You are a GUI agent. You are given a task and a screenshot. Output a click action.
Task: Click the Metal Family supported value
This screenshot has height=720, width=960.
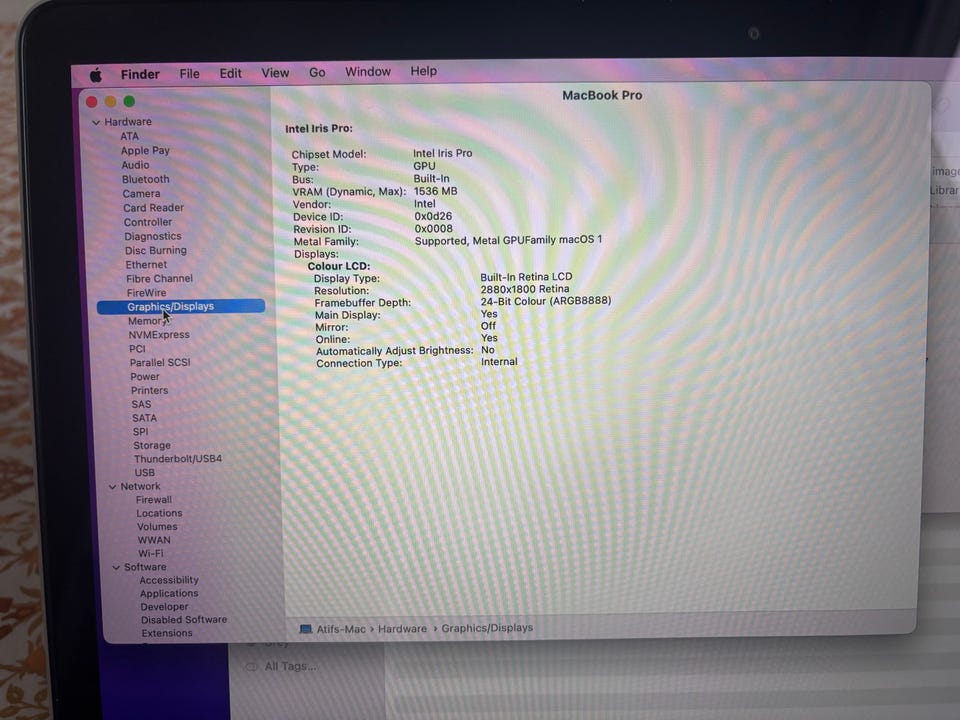coord(508,241)
